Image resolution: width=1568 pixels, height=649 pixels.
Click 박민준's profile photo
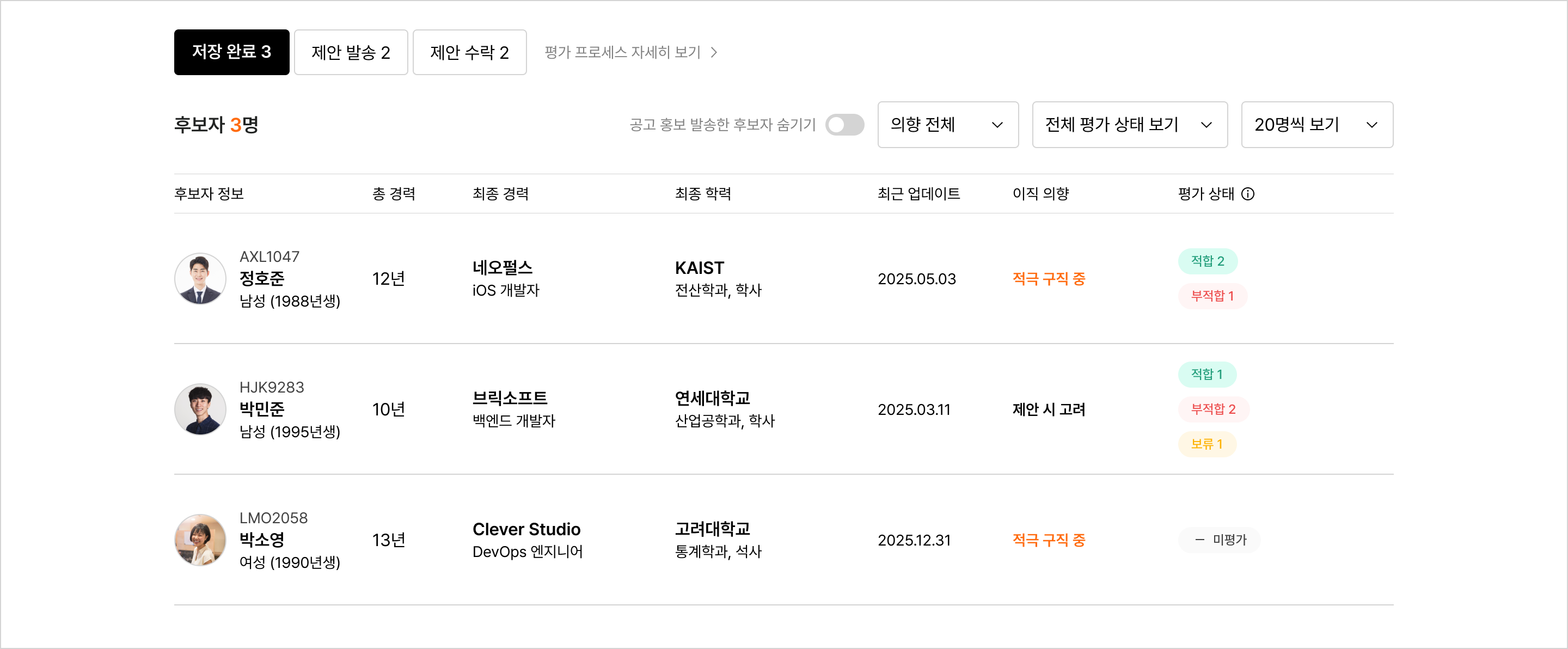[x=200, y=409]
